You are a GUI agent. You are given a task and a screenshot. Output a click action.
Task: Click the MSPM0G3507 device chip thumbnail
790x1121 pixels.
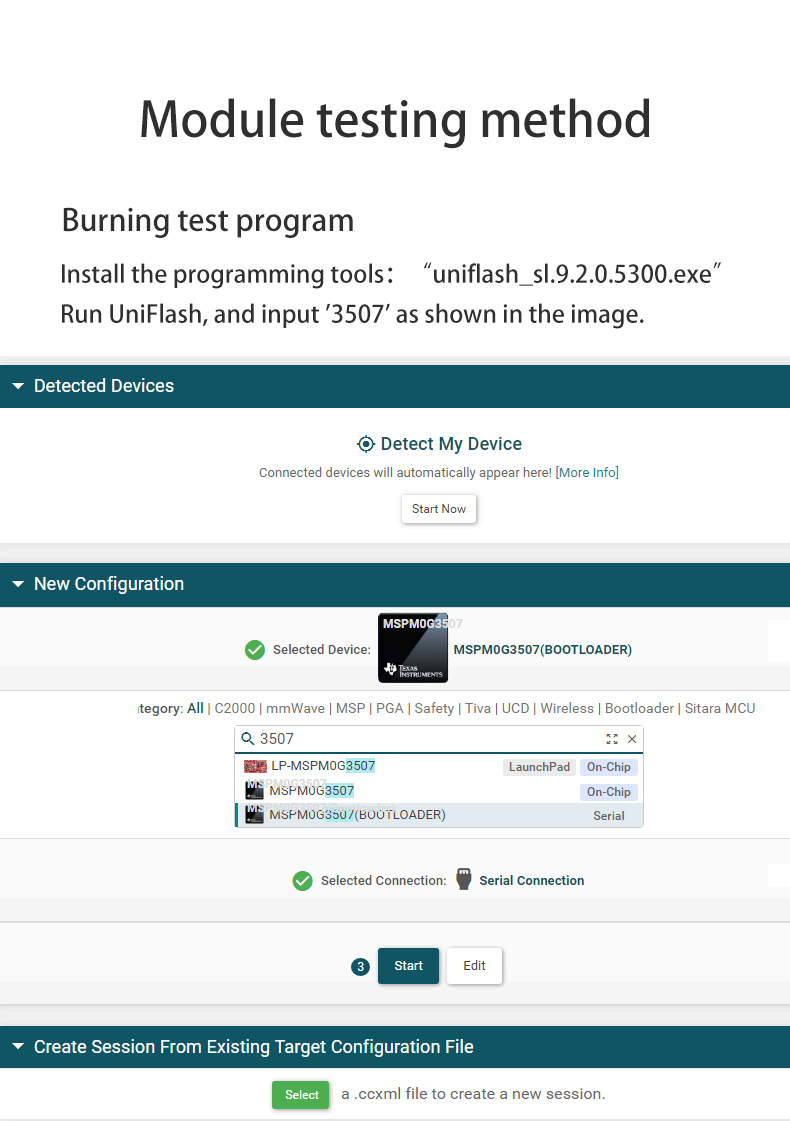(x=412, y=649)
